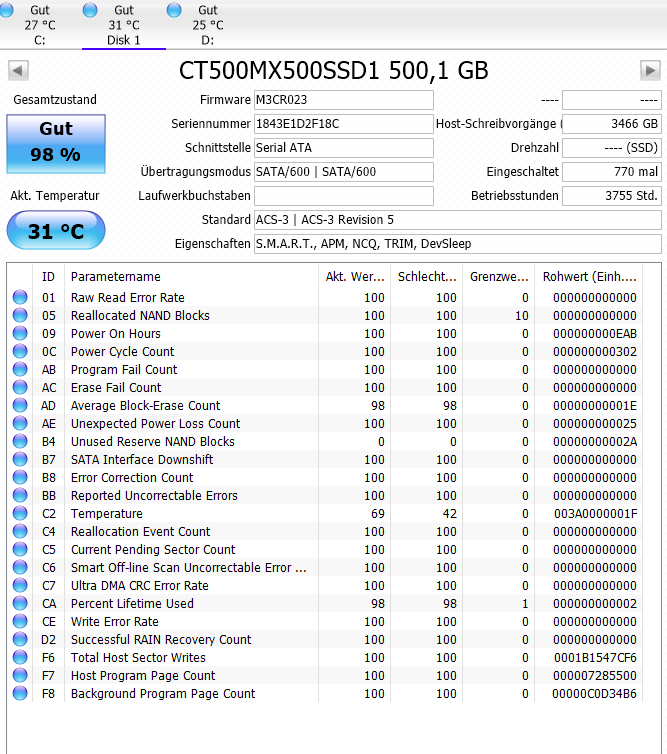Viewport: 667px width, 754px height.
Task: Click raw value 0001B1547CF6
Action: [595, 657]
